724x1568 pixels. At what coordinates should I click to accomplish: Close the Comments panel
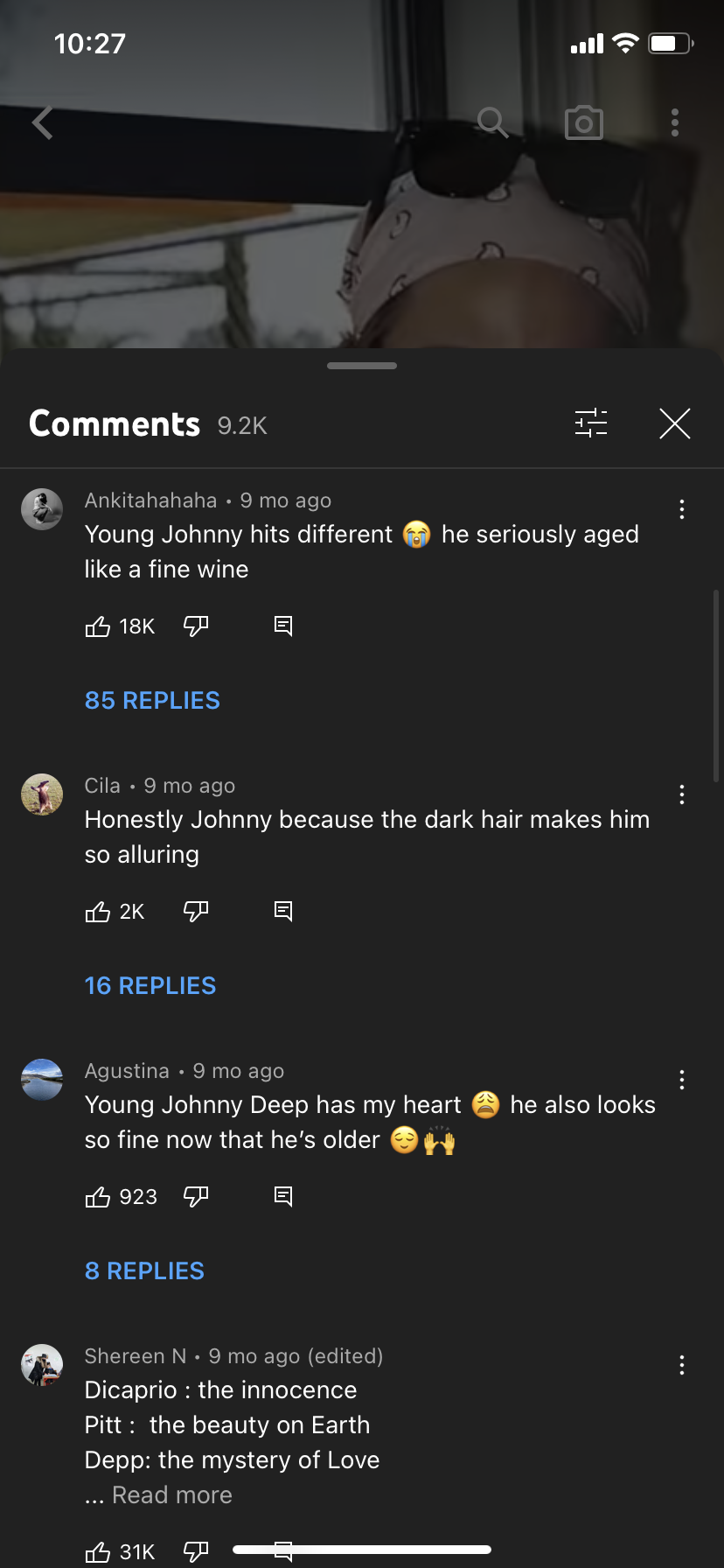tap(675, 423)
